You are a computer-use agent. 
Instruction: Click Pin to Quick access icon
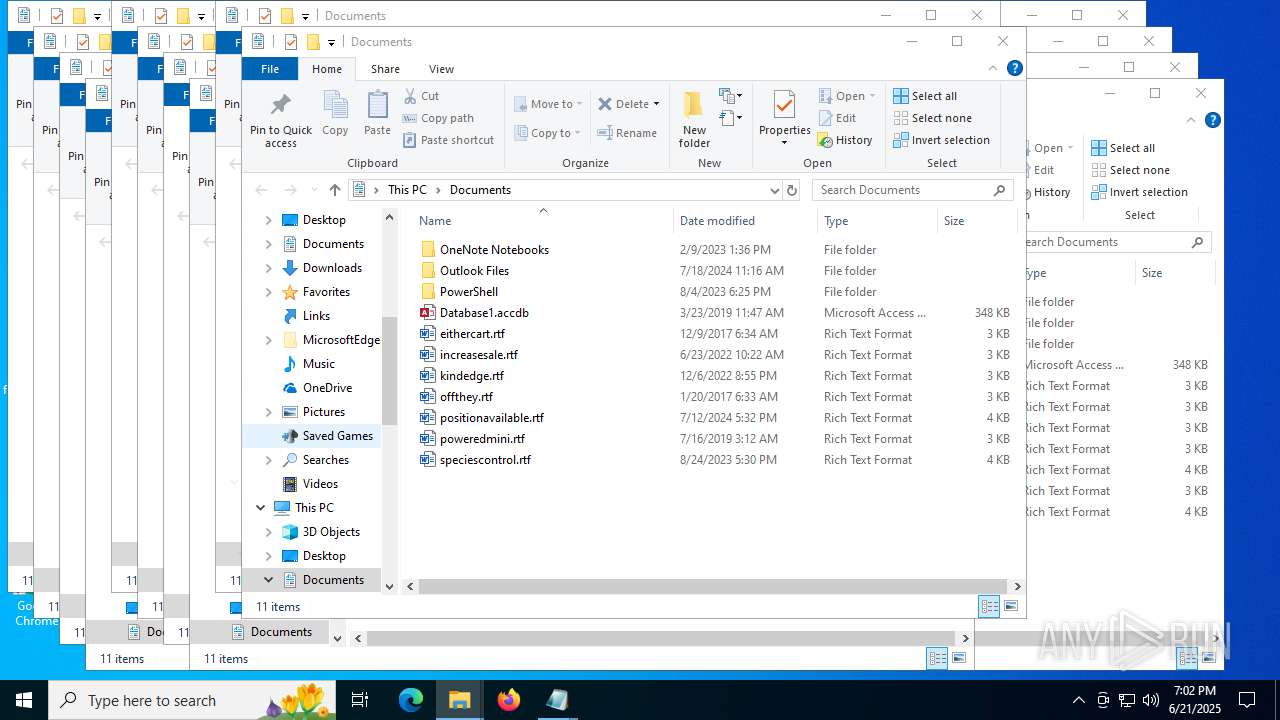click(x=281, y=104)
